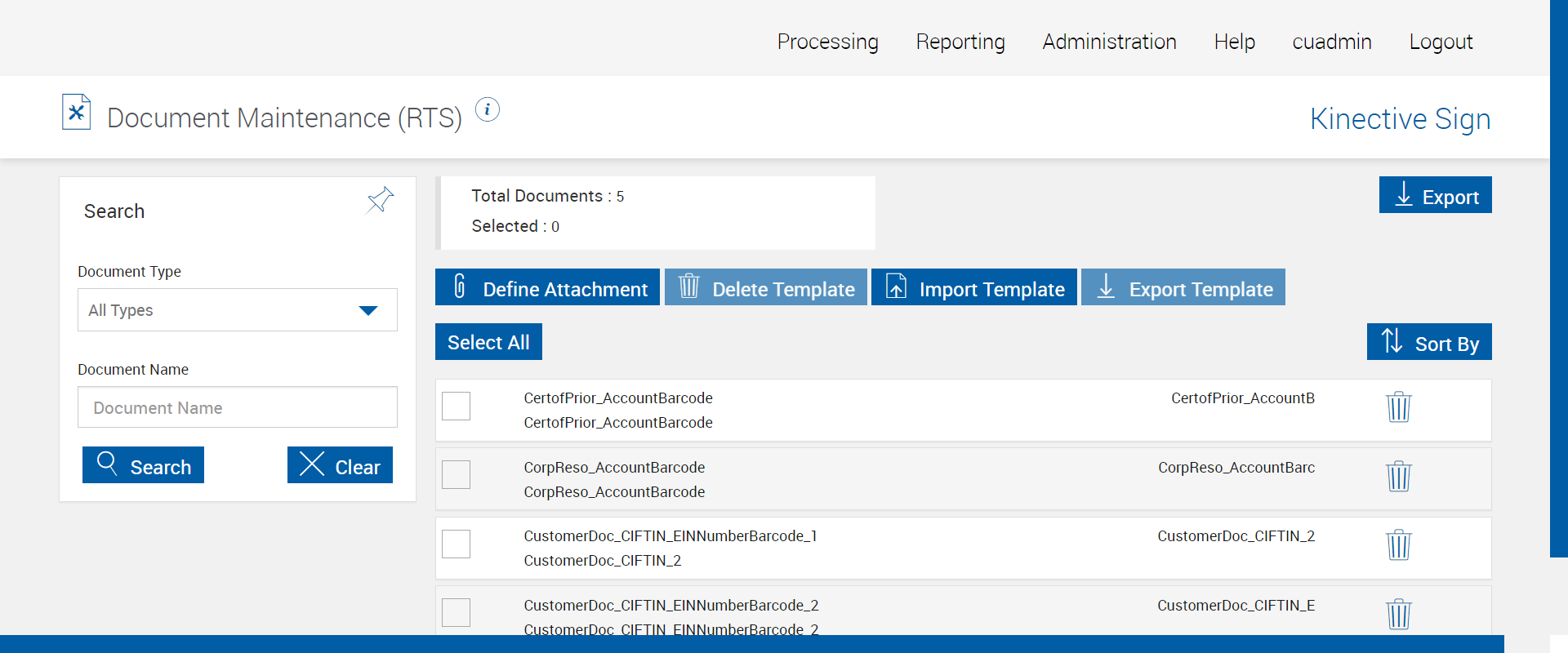Click the Logout link
This screenshot has width=1568, height=653.
tap(1441, 42)
